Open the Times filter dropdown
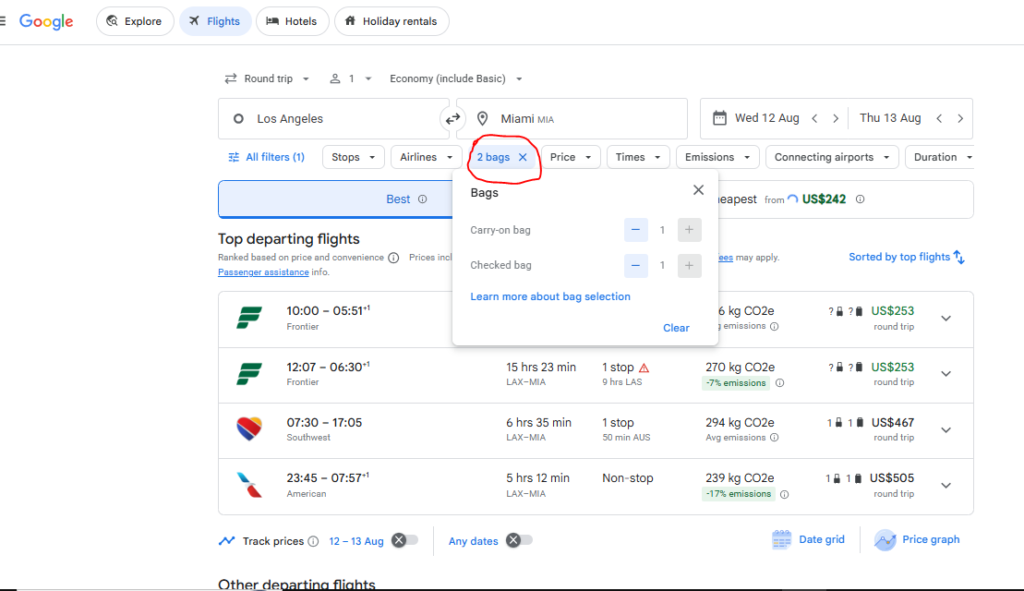1024x591 pixels. (x=638, y=157)
